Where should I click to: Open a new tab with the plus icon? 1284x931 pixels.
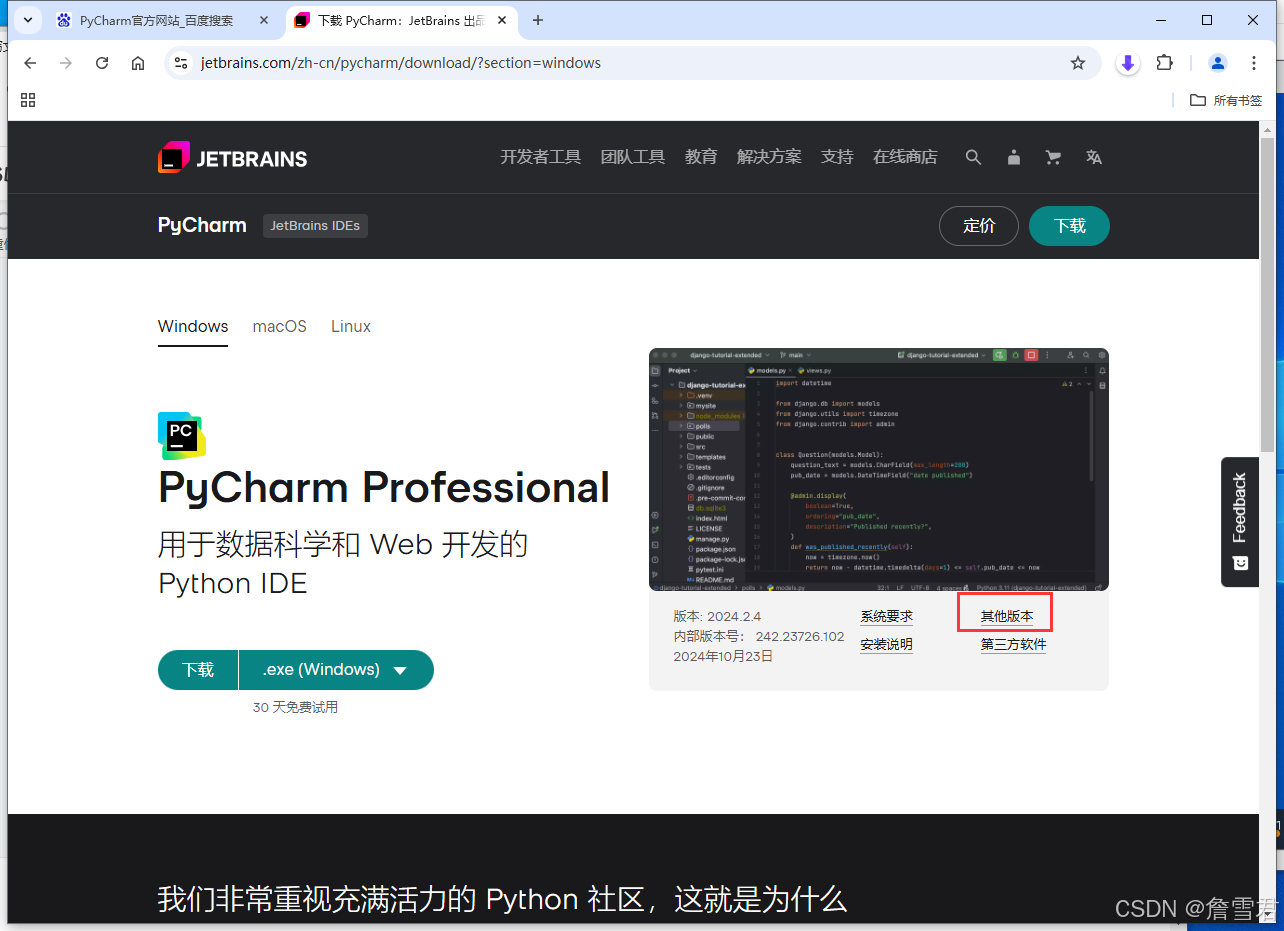tap(538, 20)
